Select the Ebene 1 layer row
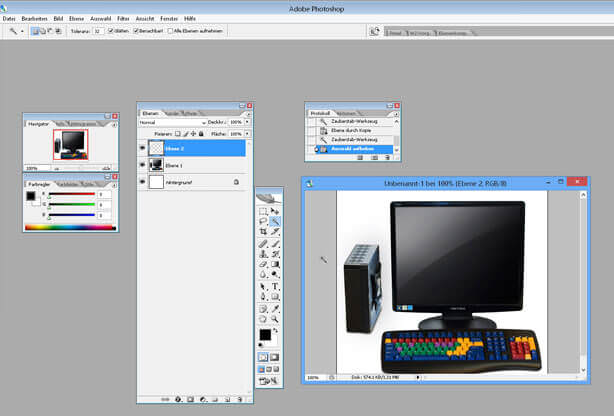 [x=197, y=165]
